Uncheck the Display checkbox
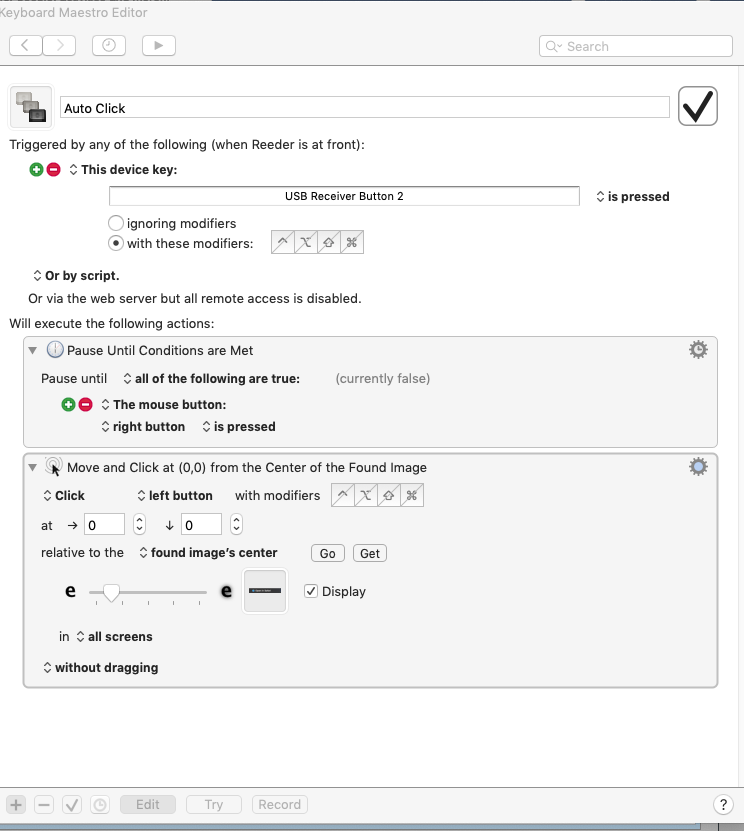The image size is (744, 831). 310,591
